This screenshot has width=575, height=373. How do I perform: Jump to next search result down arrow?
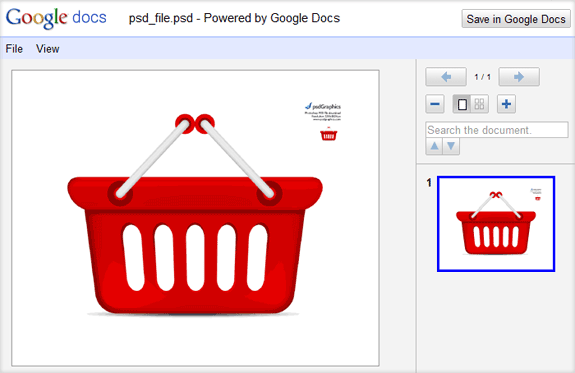coord(451,146)
